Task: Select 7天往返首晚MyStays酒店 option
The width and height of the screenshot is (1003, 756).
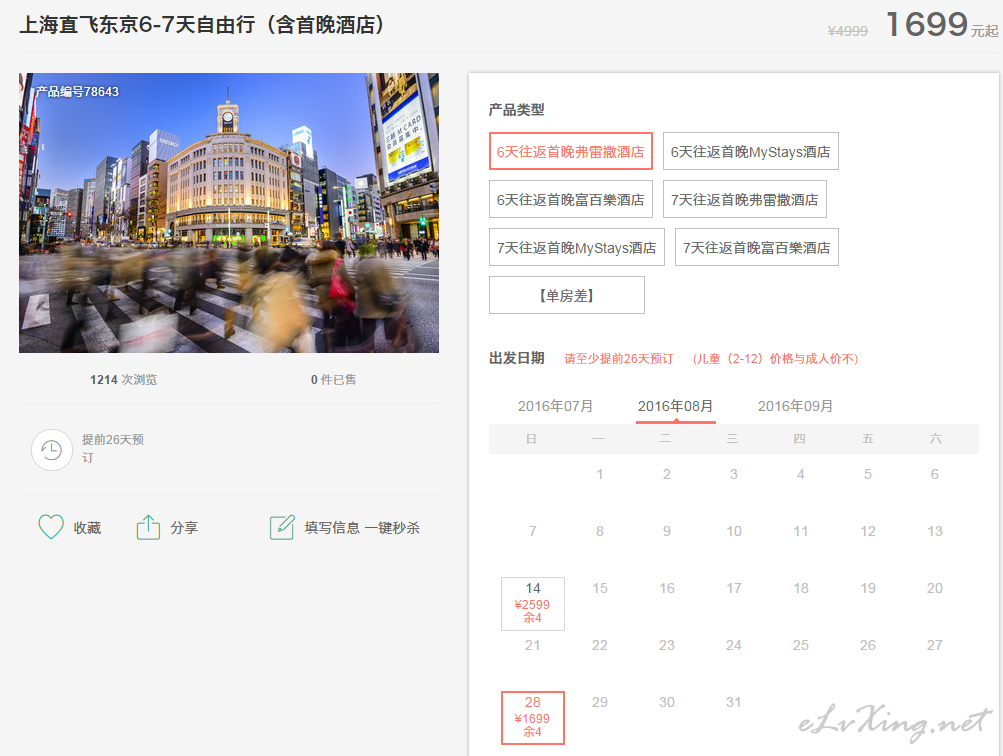Action: pyautogui.click(x=576, y=247)
